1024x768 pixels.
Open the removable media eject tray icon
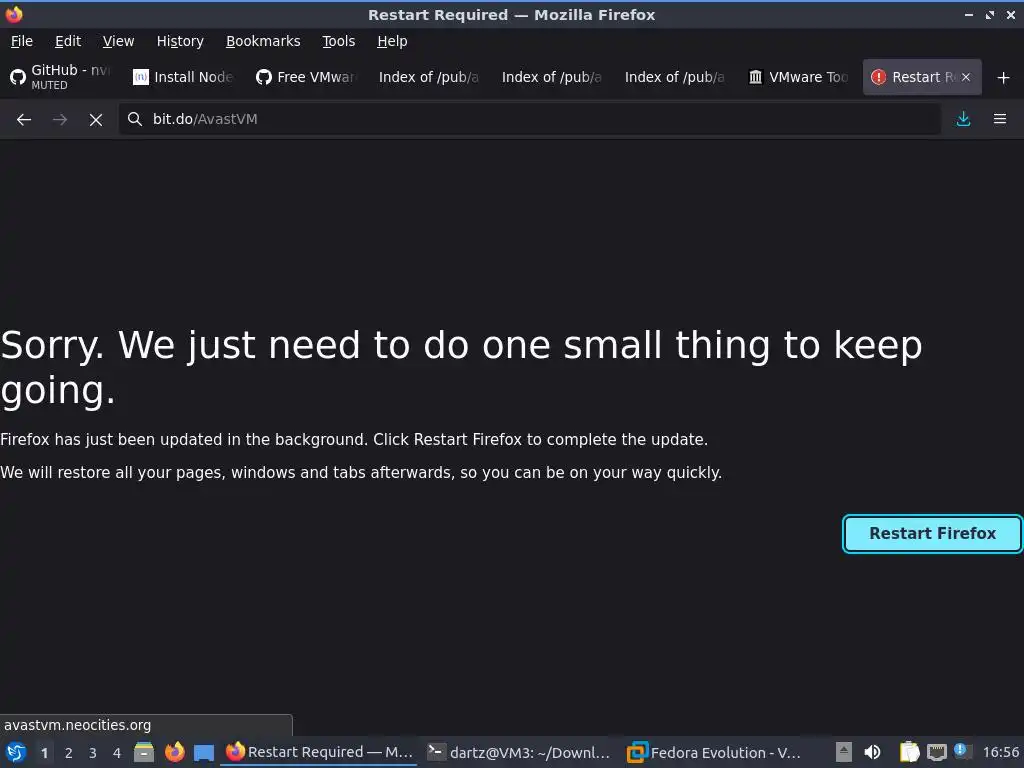(x=844, y=752)
